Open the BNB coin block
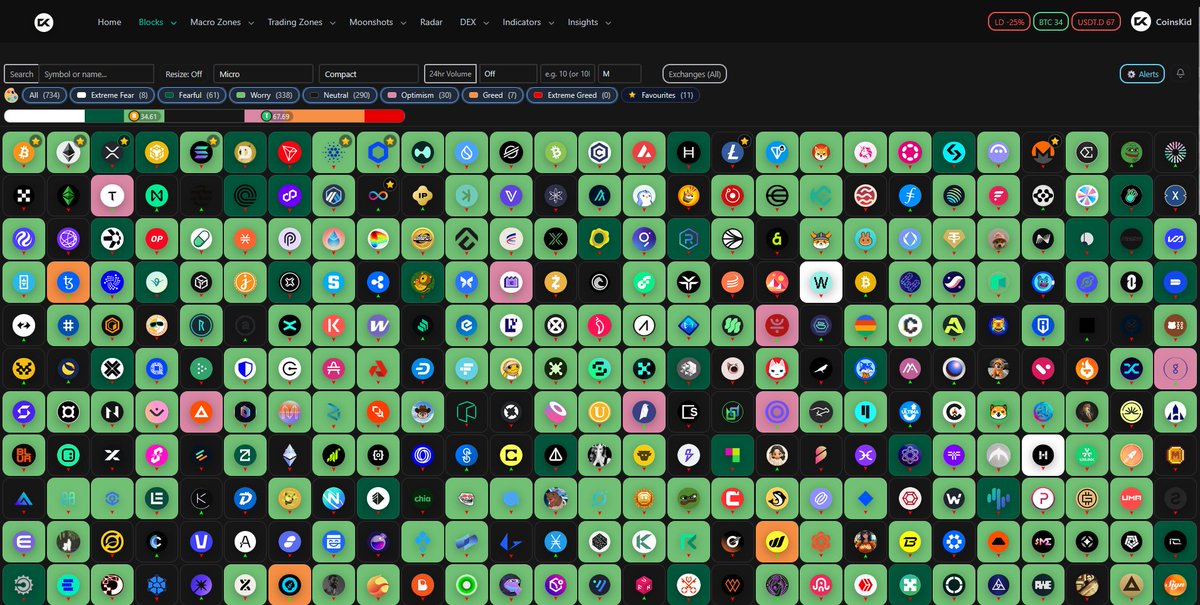1200x605 pixels. tap(155, 153)
